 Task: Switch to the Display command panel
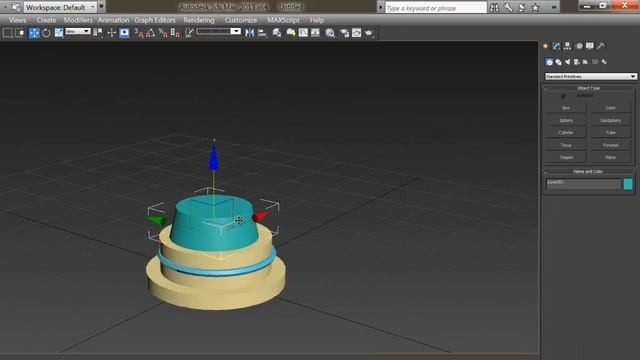(x=589, y=46)
